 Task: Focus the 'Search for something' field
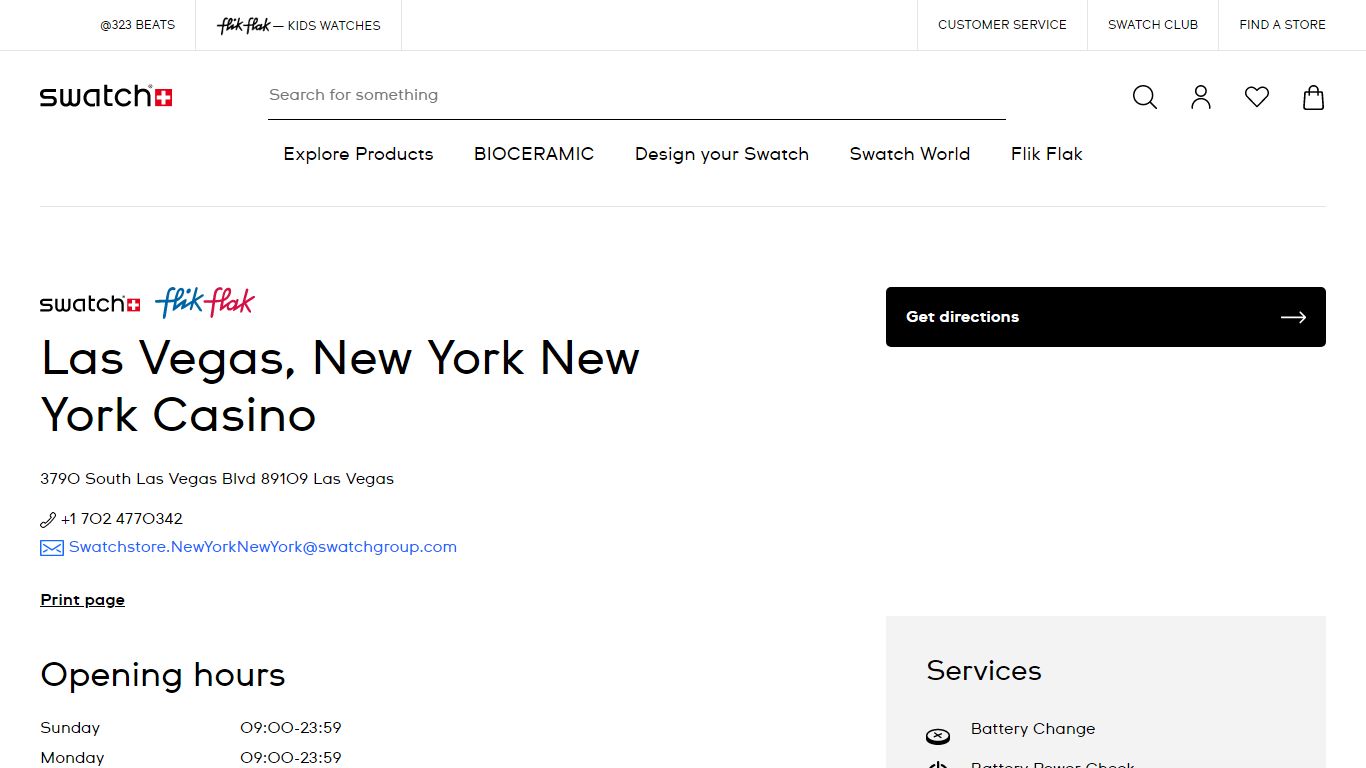637,95
